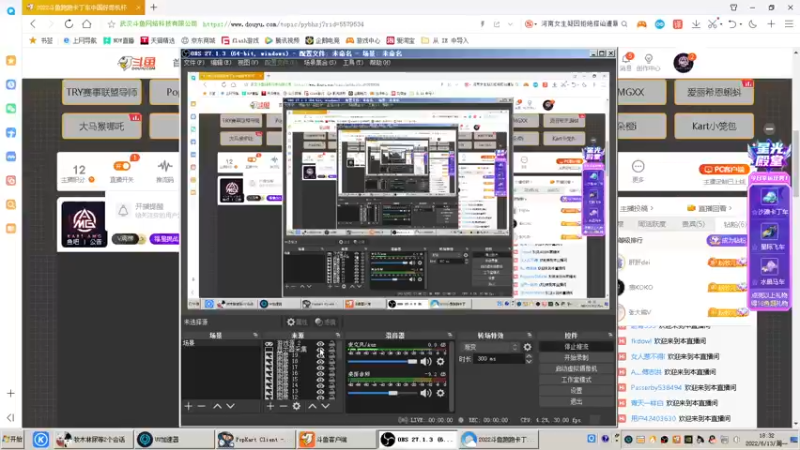
Task: Pop out the Sources dock panel icon
Action: point(337,335)
